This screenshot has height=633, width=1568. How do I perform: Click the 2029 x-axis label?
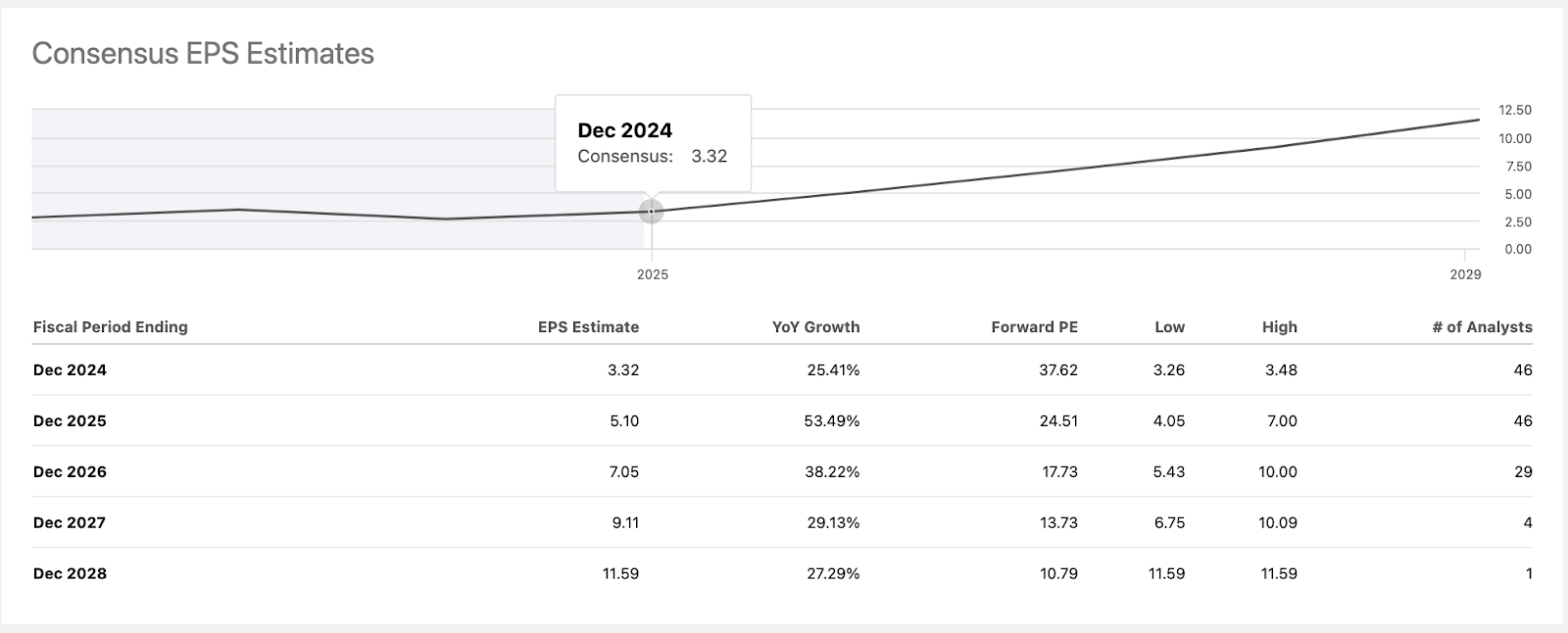[x=1465, y=274]
